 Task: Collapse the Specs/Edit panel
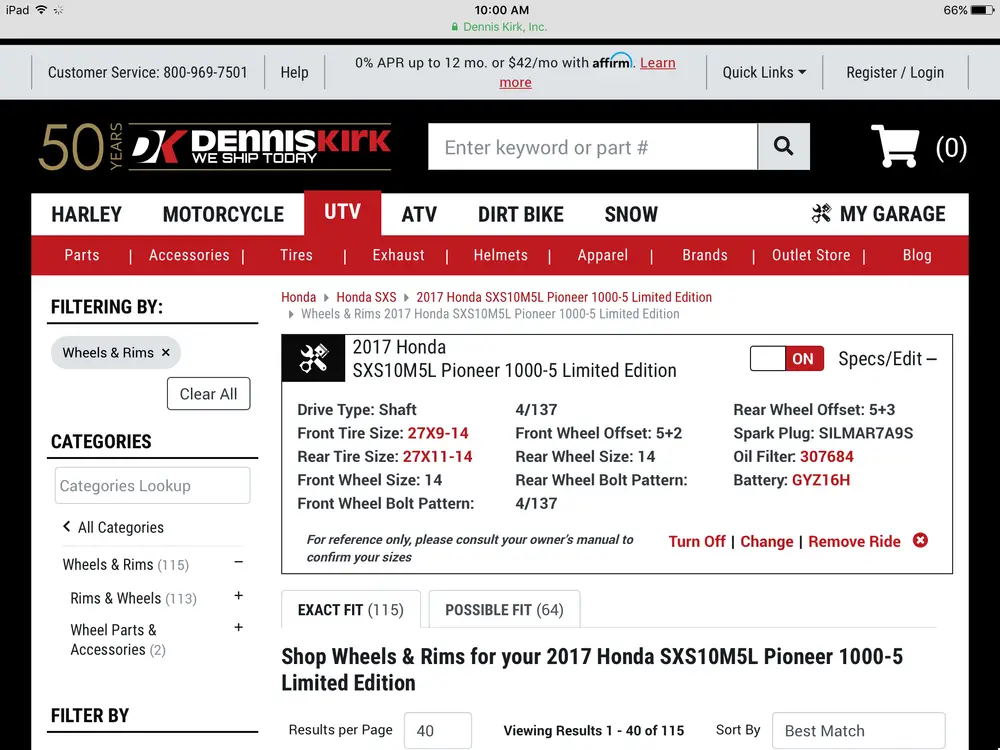(932, 359)
